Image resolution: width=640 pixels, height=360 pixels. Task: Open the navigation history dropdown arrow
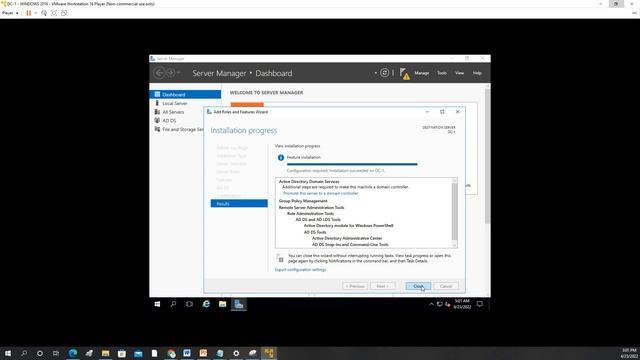pyautogui.click(x=178, y=73)
